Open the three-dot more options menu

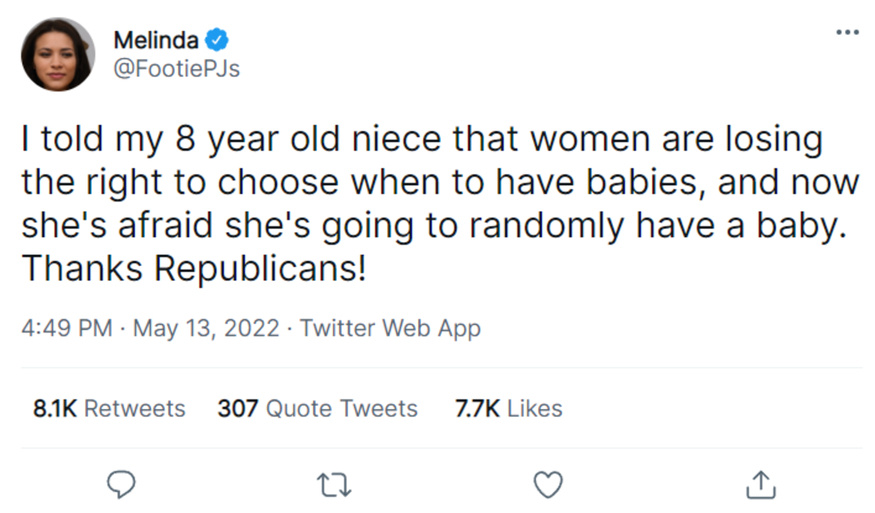(x=847, y=32)
